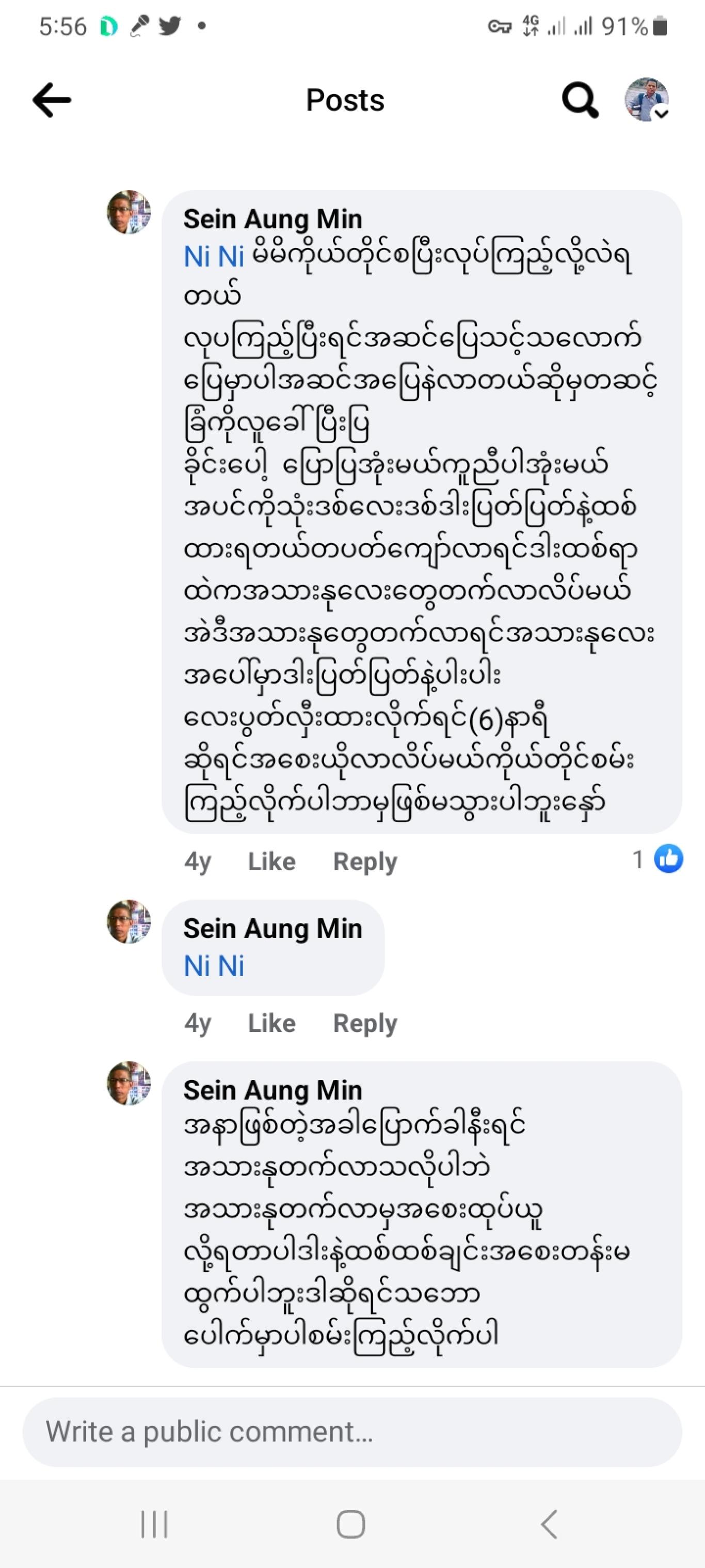Open Sein Aung Min's avatar on third comment
The width and height of the screenshot is (705, 1568).
[x=129, y=1084]
